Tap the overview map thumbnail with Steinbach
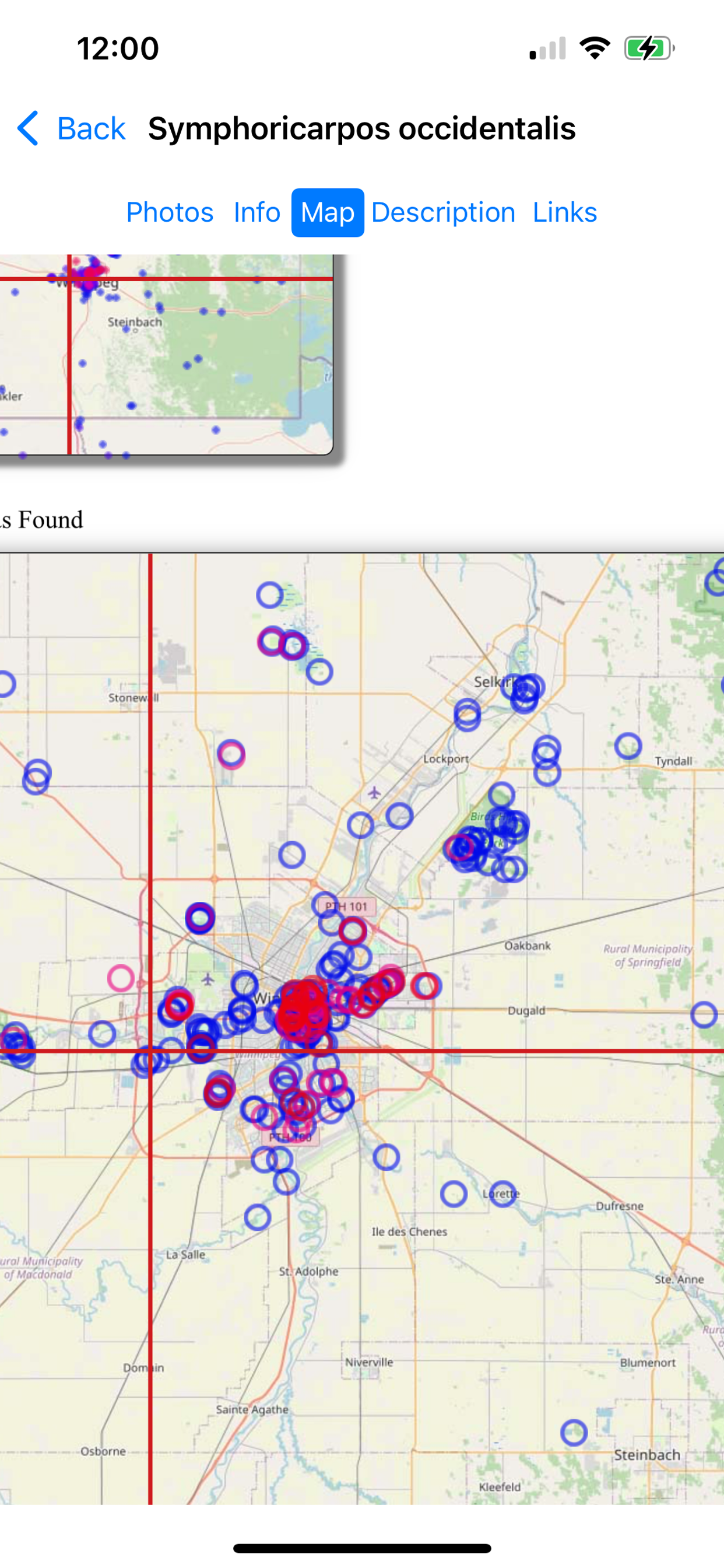 pyautogui.click(x=167, y=354)
